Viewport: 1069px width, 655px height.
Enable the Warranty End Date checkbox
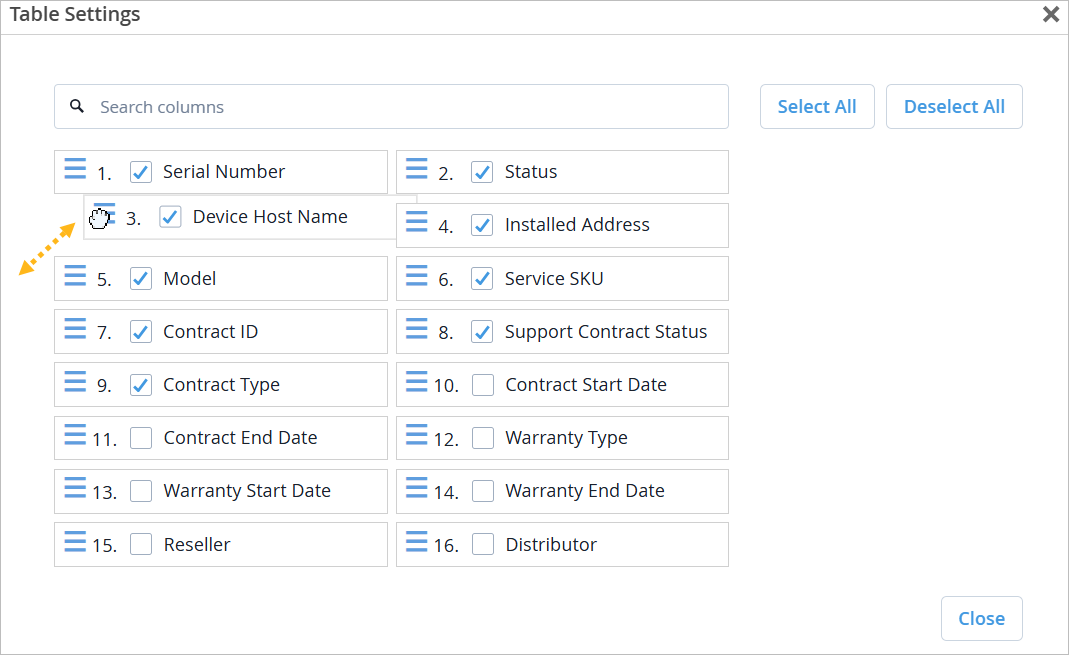coord(483,491)
